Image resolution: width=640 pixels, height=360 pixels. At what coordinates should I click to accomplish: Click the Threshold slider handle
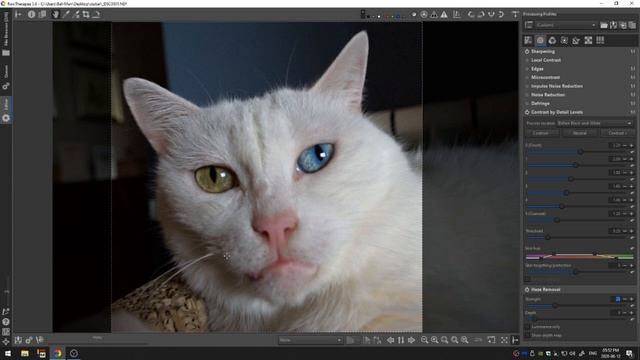548,237
